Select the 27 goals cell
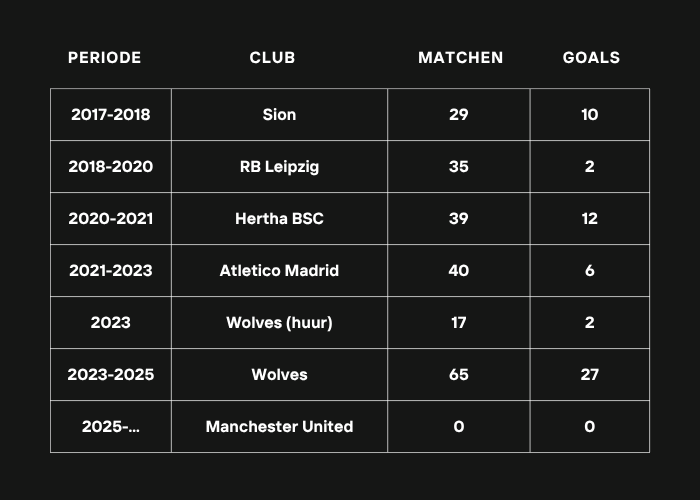The image size is (700, 500). pyautogui.click(x=590, y=375)
